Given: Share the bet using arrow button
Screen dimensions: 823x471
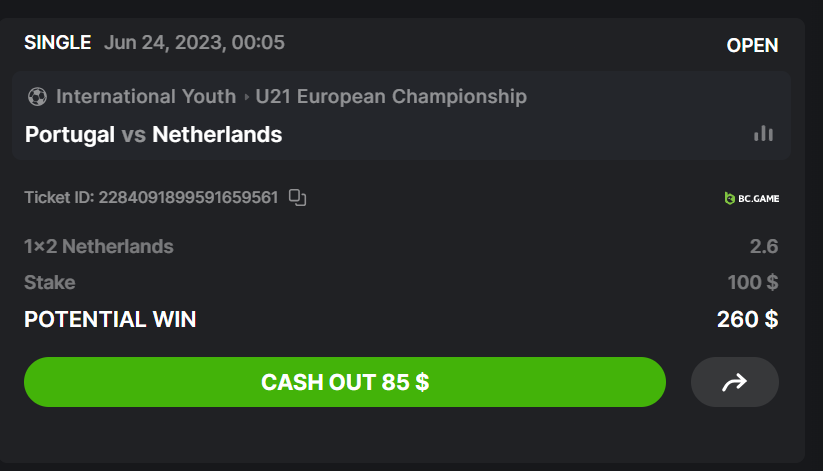Looking at the screenshot, I should coord(734,382).
